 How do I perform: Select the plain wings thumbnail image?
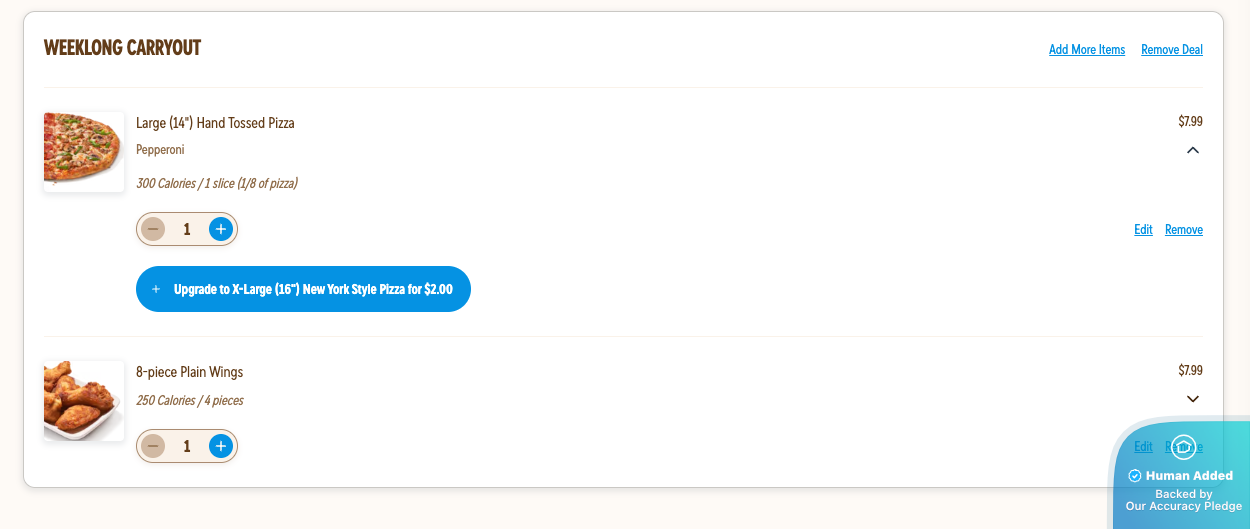click(x=84, y=401)
